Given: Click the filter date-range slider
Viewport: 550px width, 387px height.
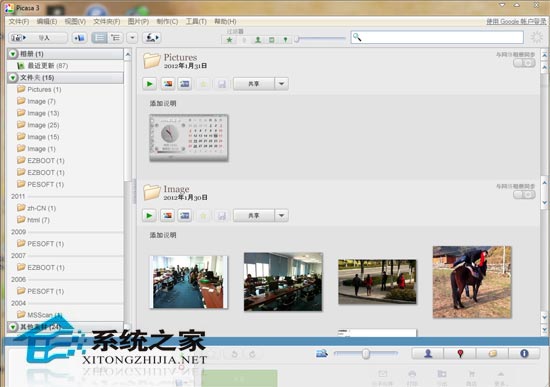Looking at the screenshot, I should pyautogui.click(x=321, y=39).
